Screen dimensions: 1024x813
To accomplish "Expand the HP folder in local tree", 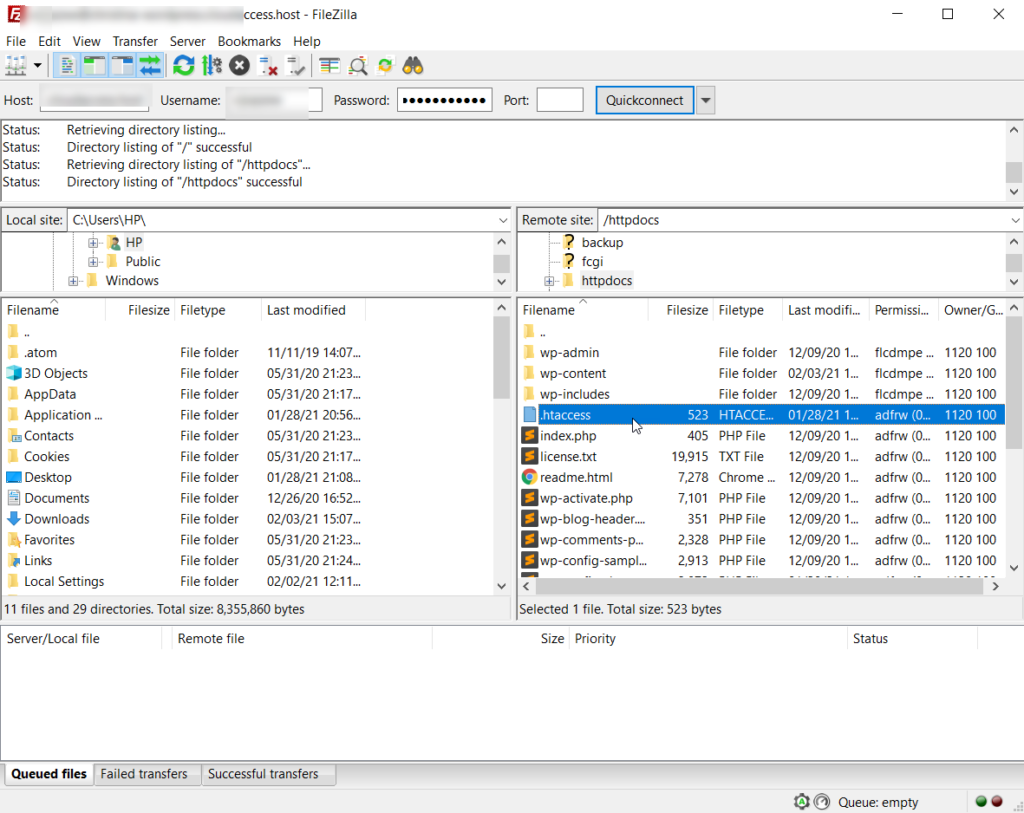I will [93, 243].
